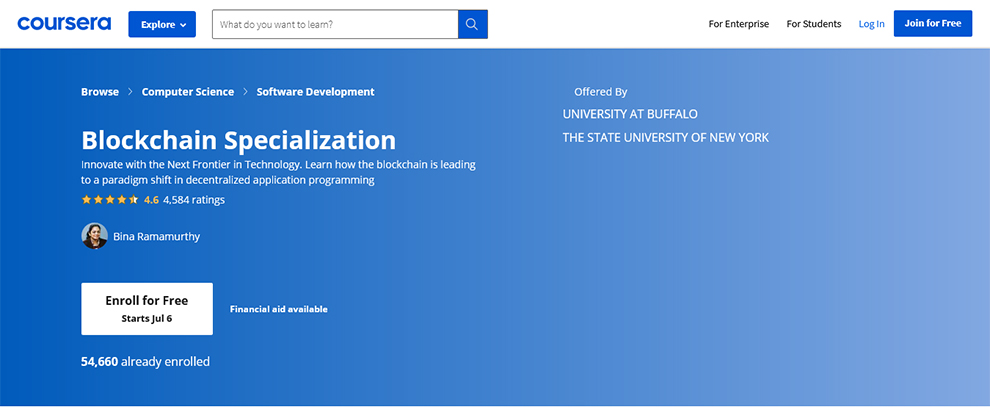Click instructor name Bina Ramamurthy
The image size is (990, 407).
(157, 237)
